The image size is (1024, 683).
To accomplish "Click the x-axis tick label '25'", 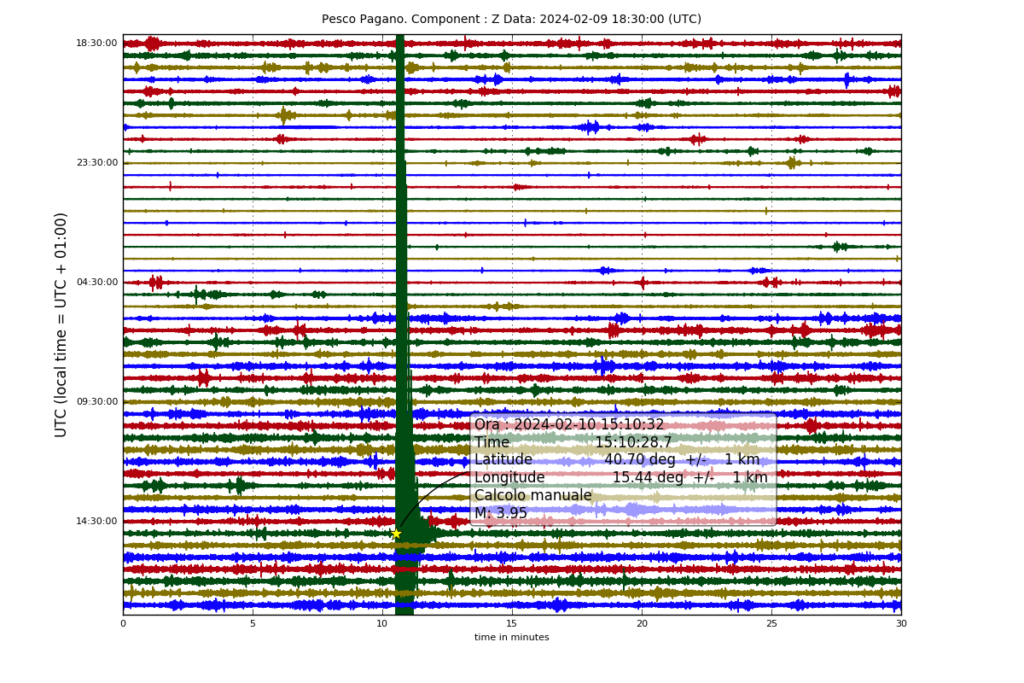I will pos(771,624).
